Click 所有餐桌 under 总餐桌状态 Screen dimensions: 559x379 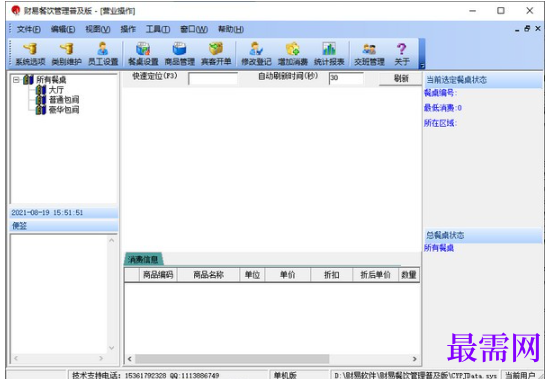[439, 248]
